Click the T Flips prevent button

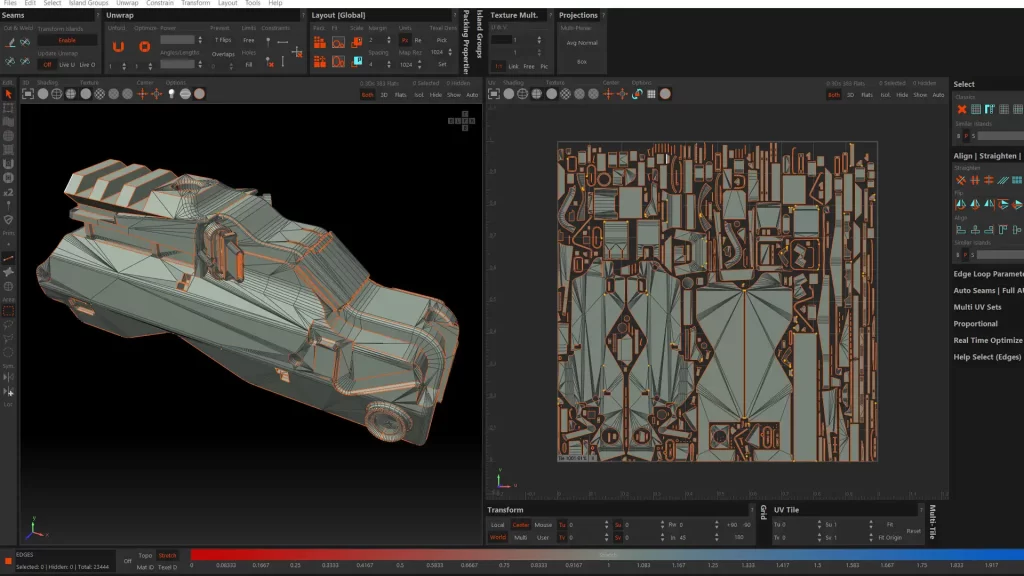click(223, 40)
